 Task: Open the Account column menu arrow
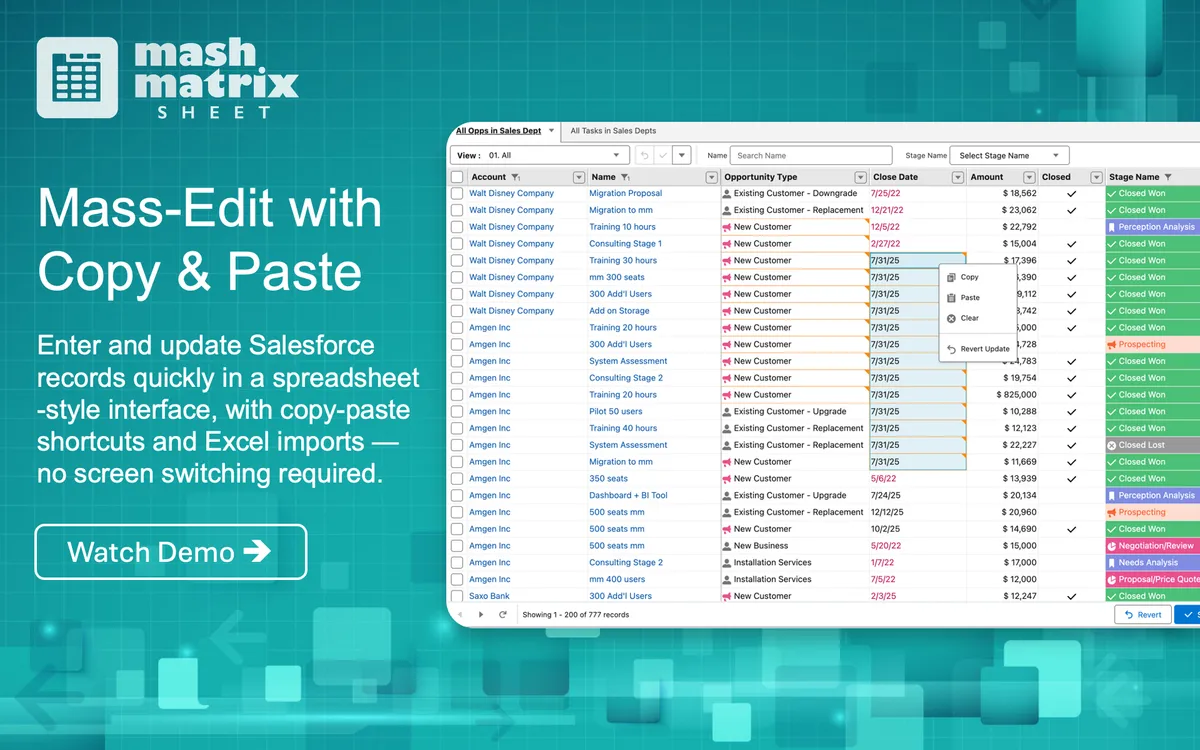pos(578,177)
